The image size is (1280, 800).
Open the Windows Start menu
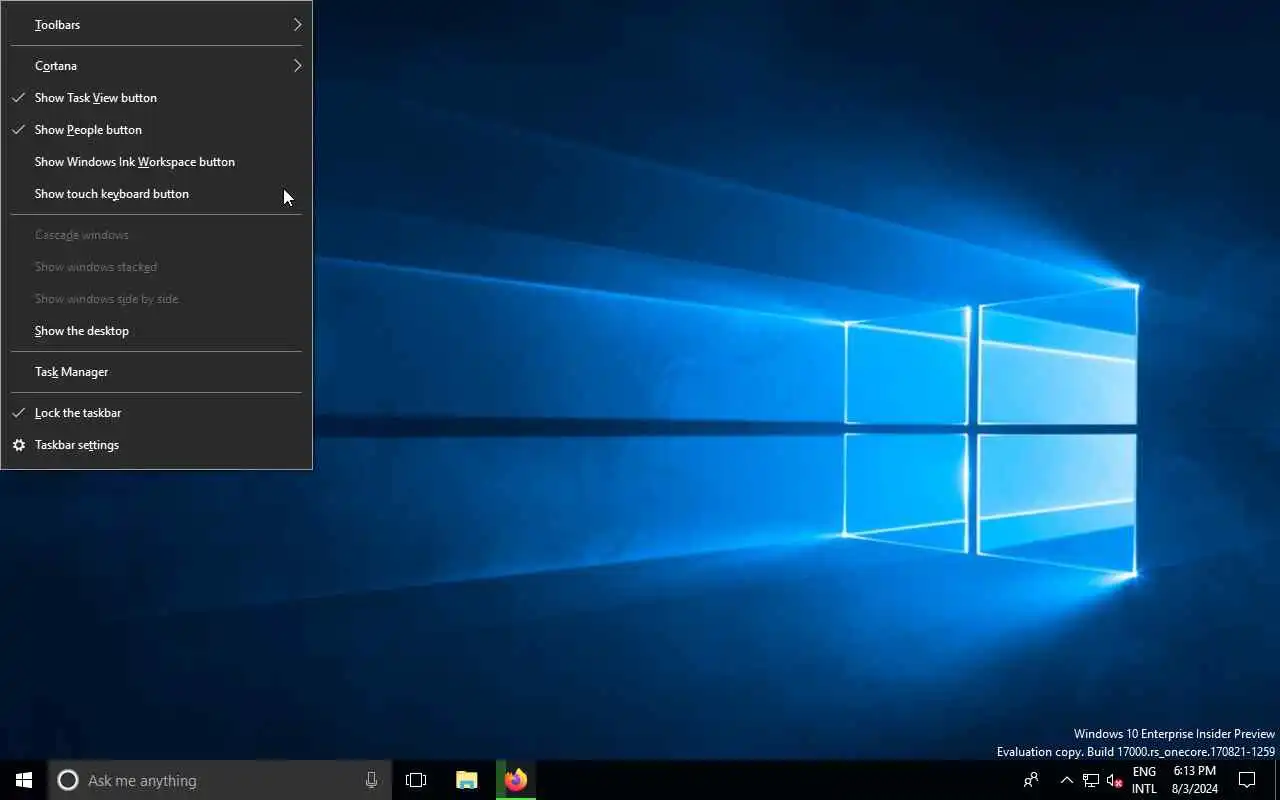click(x=24, y=780)
